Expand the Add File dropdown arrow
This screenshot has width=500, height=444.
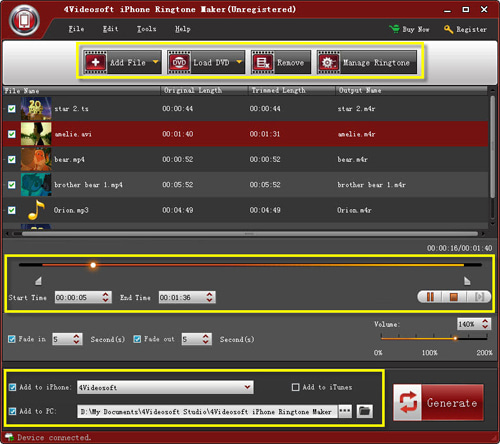[x=156, y=62]
